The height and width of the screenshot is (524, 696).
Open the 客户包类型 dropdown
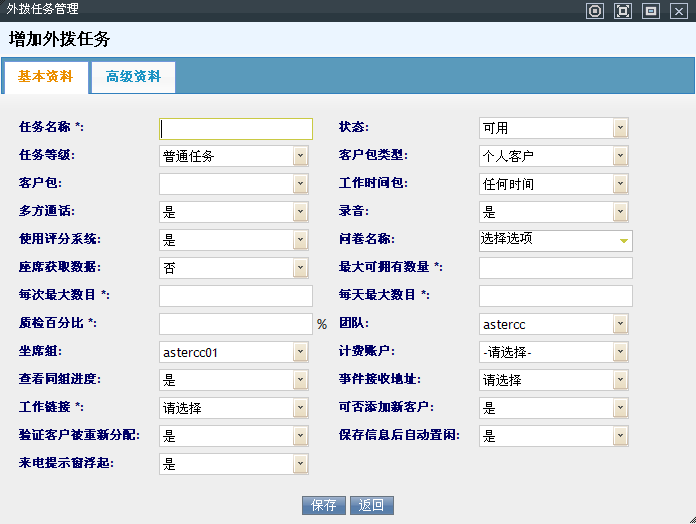(x=554, y=156)
